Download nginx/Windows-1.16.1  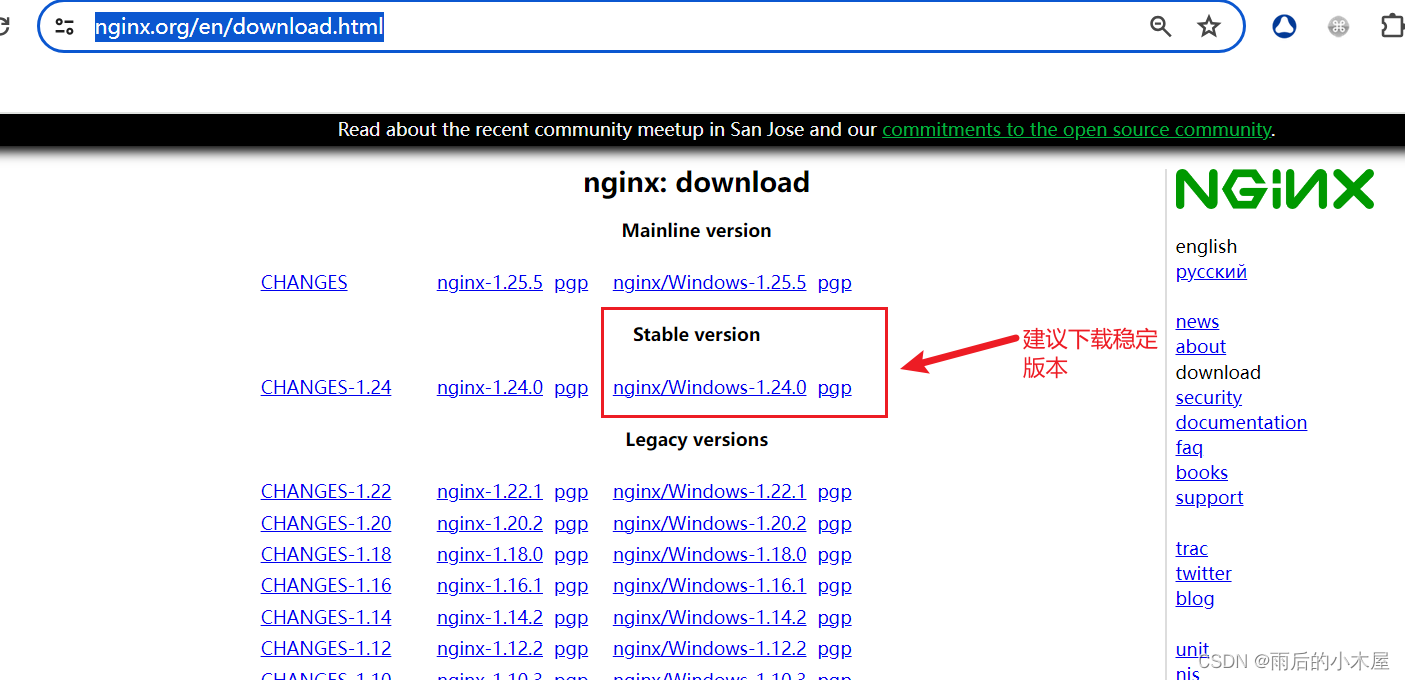709,586
